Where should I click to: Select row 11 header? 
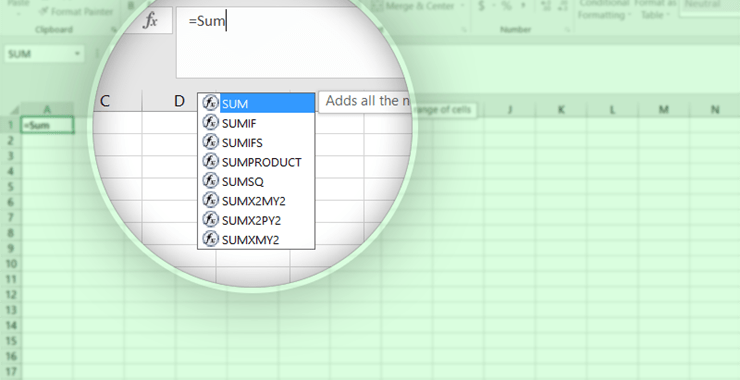(x=10, y=279)
